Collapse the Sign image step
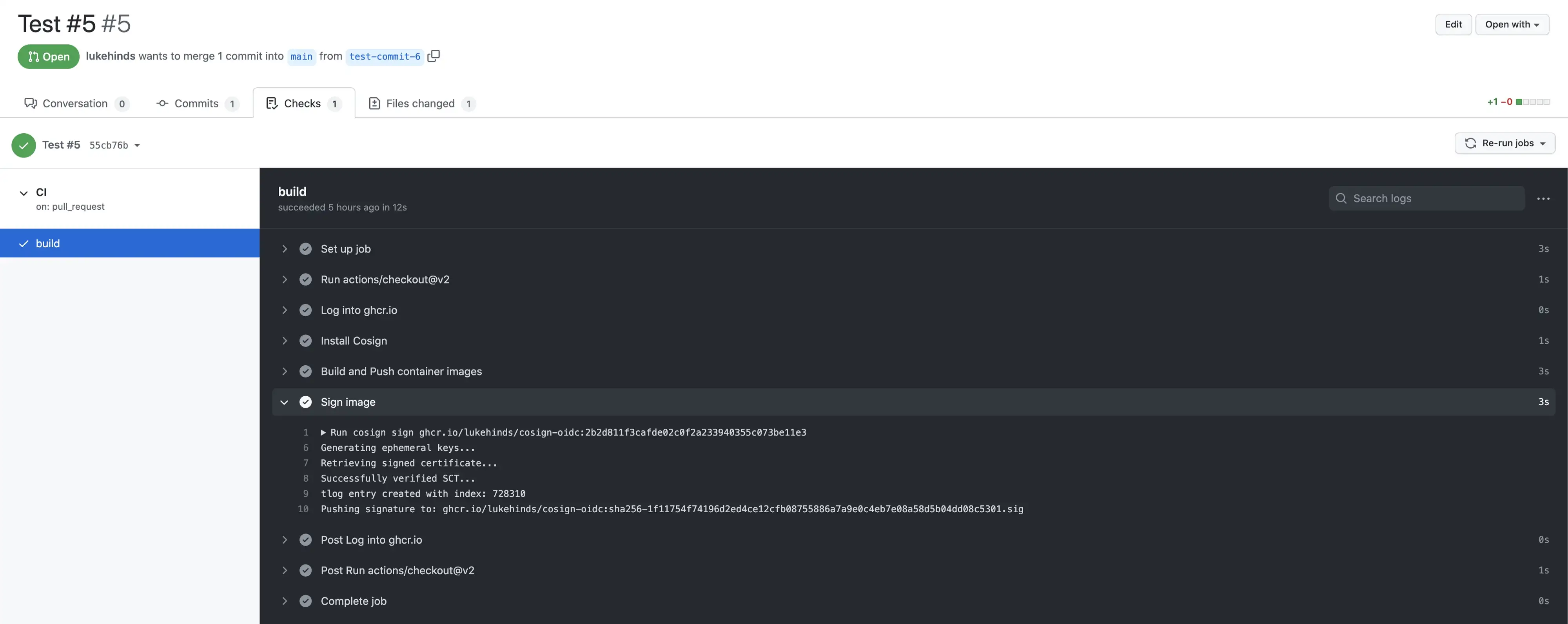This screenshot has height=624, width=1568. coord(284,402)
